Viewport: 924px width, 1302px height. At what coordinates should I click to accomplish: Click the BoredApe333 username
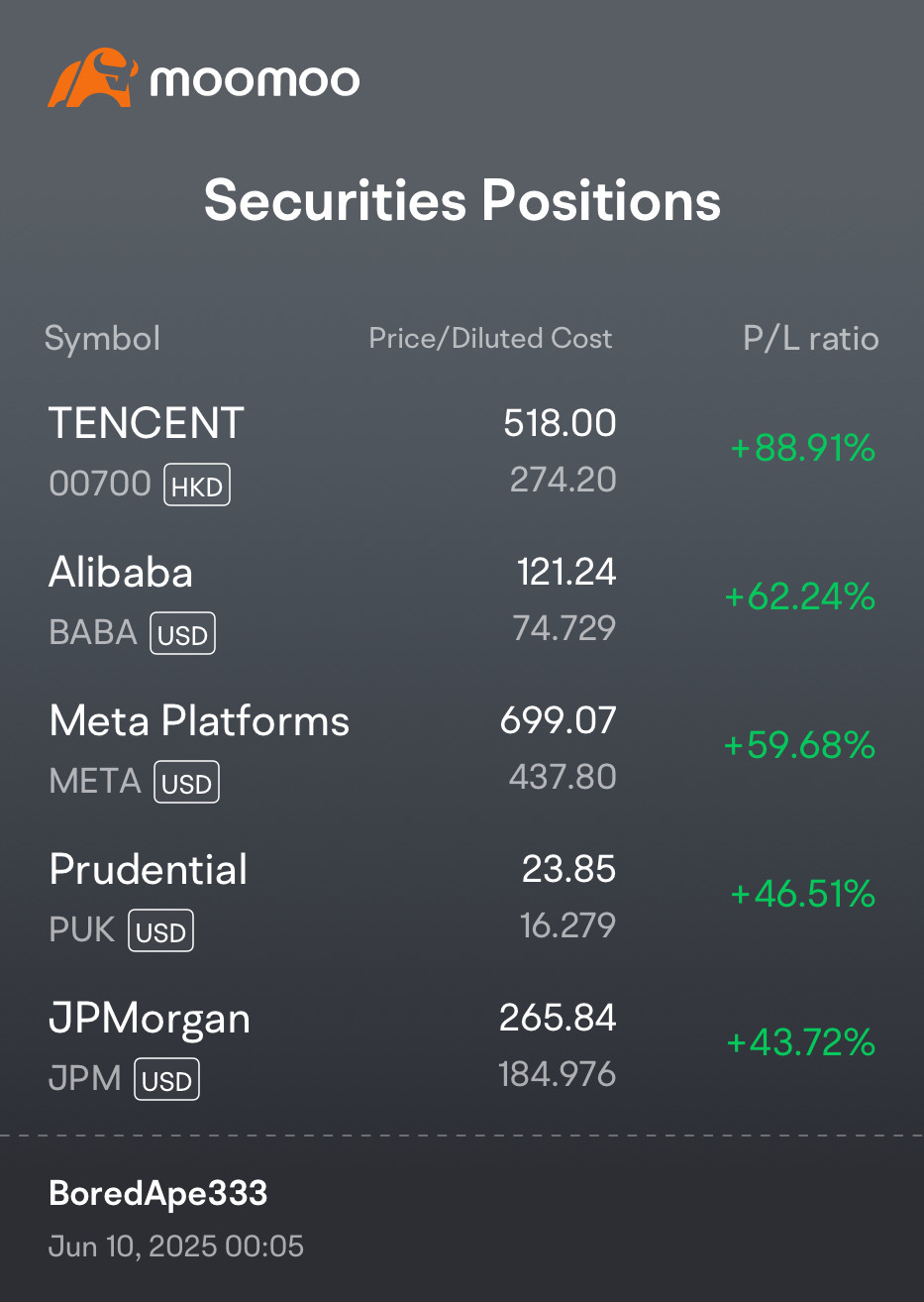tap(157, 1194)
